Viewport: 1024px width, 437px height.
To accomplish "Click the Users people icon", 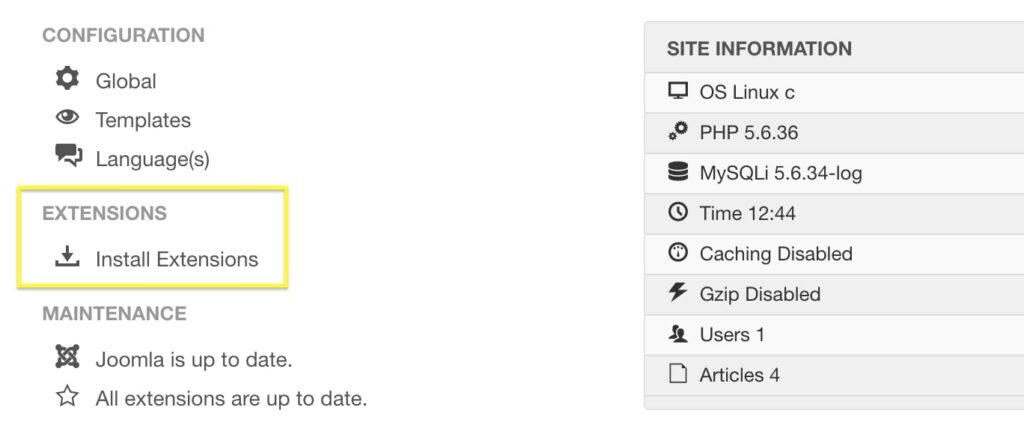I will (678, 334).
